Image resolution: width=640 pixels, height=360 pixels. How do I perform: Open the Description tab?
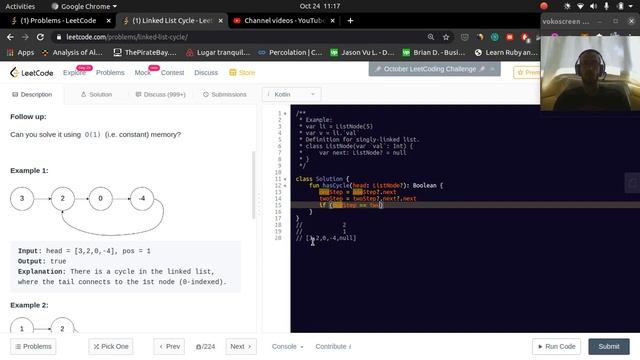point(32,95)
